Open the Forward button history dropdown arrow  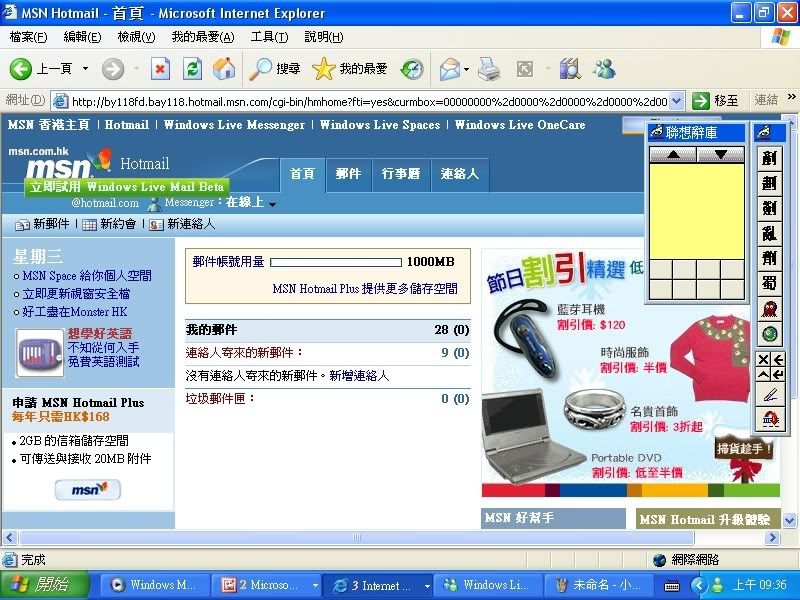tap(136, 68)
